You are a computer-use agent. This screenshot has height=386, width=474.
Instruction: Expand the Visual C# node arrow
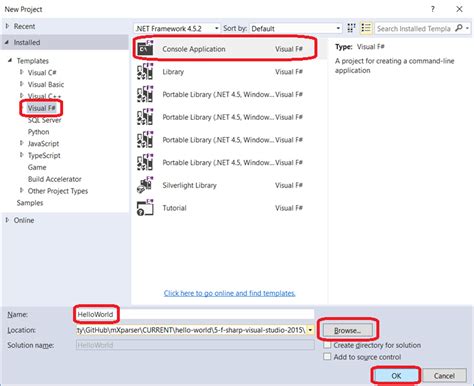click(22, 72)
